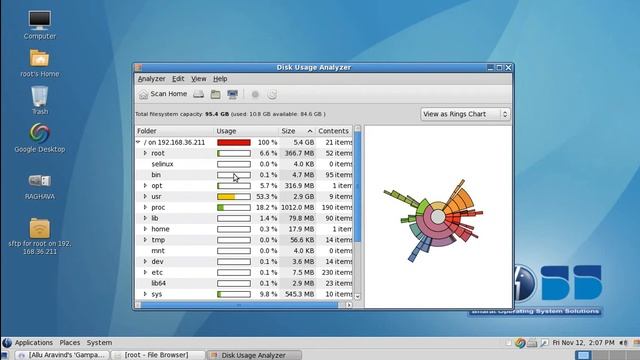Viewport: 640px width, 360px height.
Task: Expand the usr folder row
Action: pyautogui.click(x=145, y=196)
